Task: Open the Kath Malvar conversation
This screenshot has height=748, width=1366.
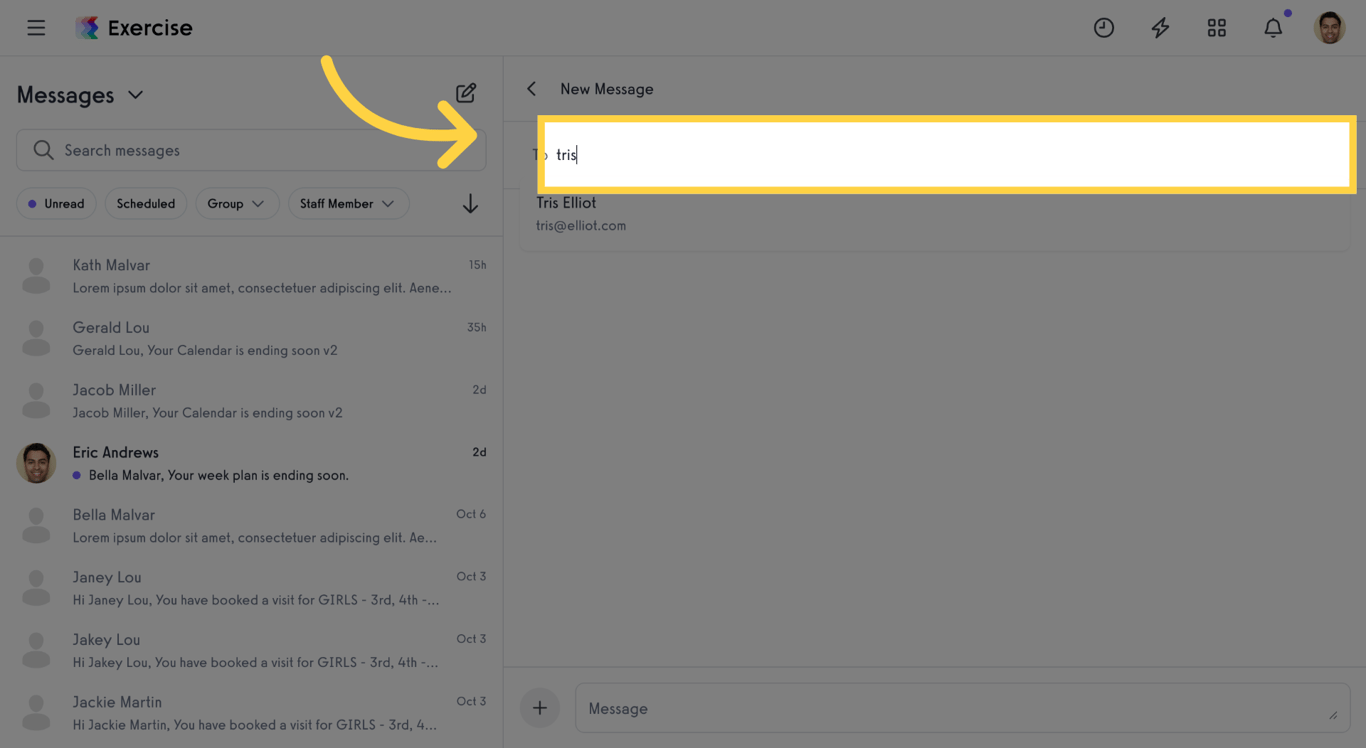Action: (x=250, y=276)
